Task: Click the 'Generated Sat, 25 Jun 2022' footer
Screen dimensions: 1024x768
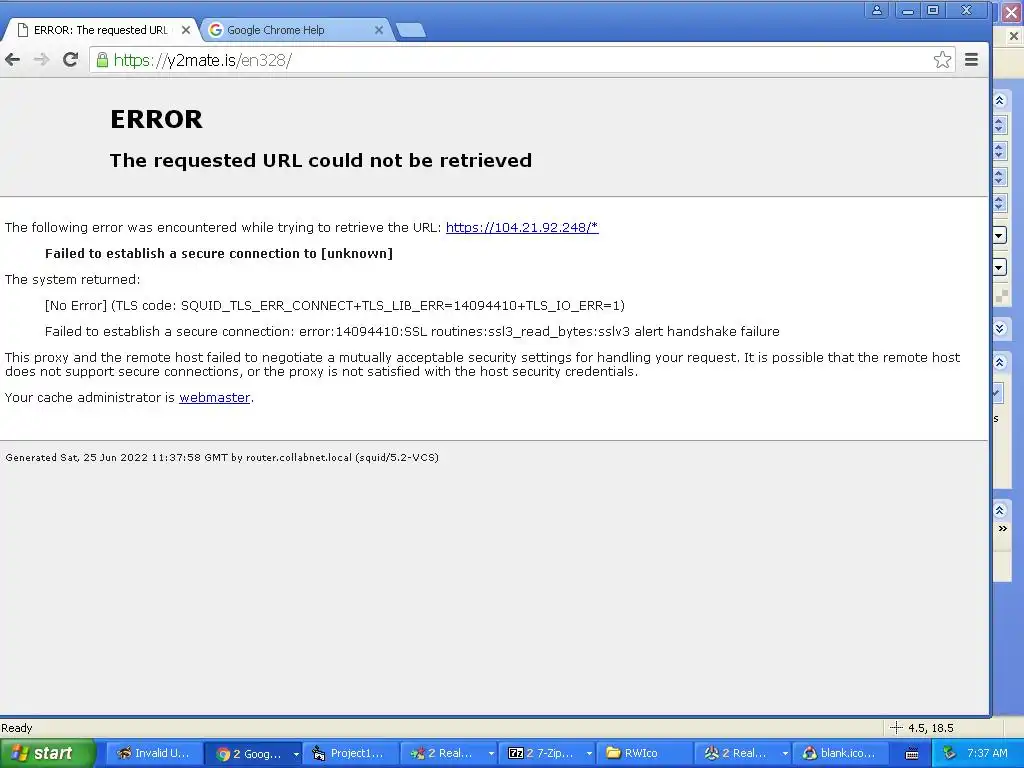Action: pos(222,458)
